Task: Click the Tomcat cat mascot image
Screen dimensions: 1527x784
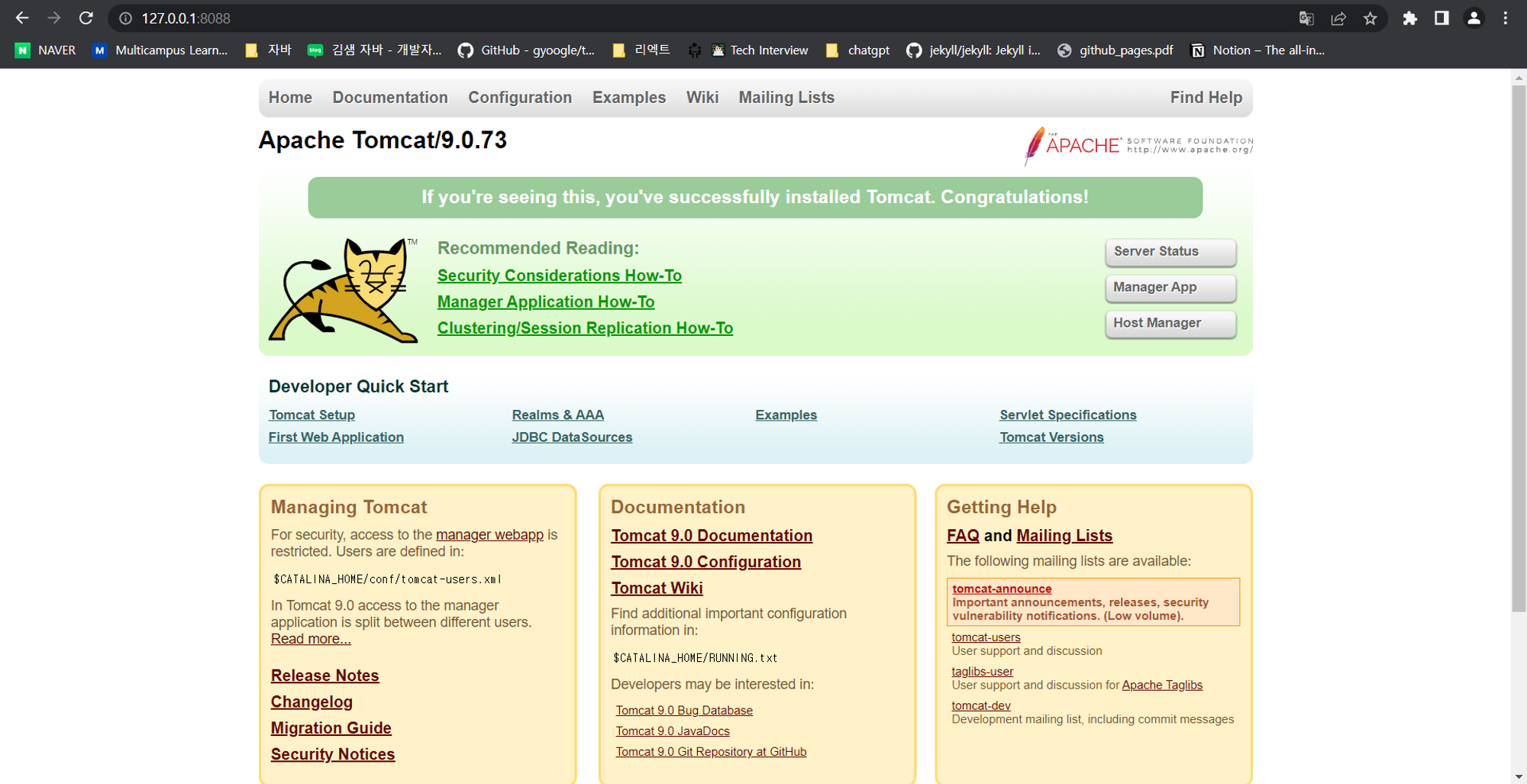Action: pyautogui.click(x=344, y=290)
